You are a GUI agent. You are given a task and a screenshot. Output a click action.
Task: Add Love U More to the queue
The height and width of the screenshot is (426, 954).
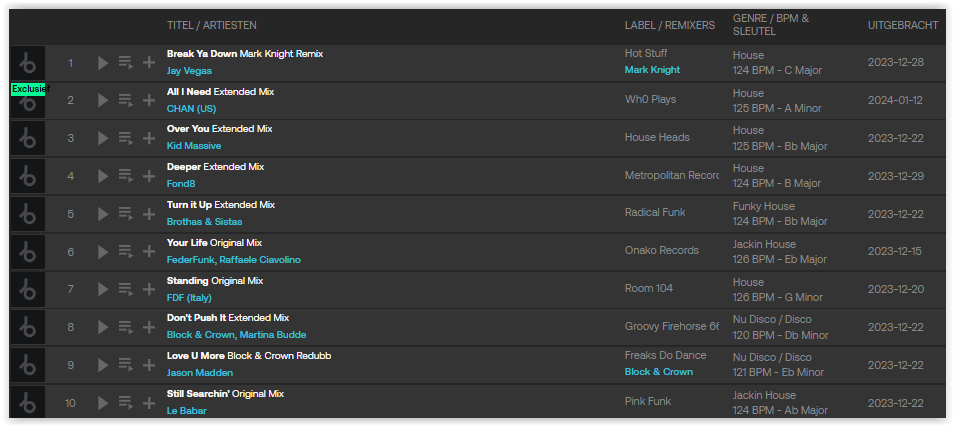pos(126,365)
